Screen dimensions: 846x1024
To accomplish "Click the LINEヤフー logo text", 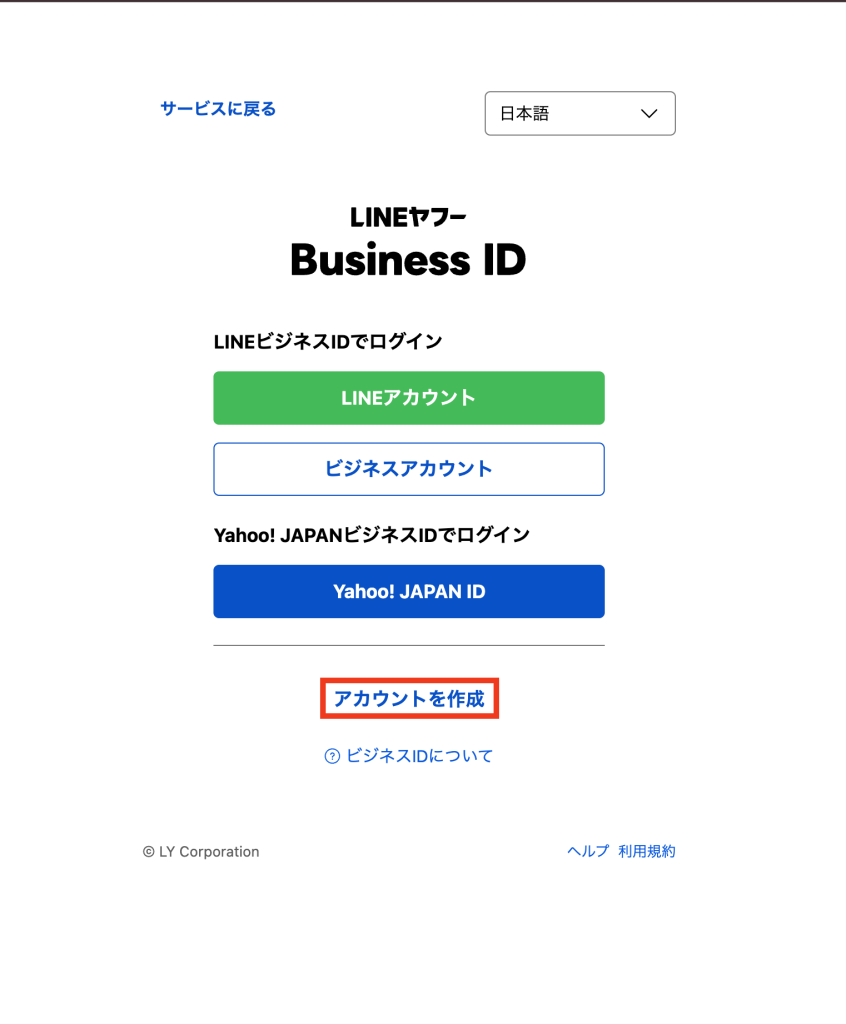I will (x=408, y=217).
